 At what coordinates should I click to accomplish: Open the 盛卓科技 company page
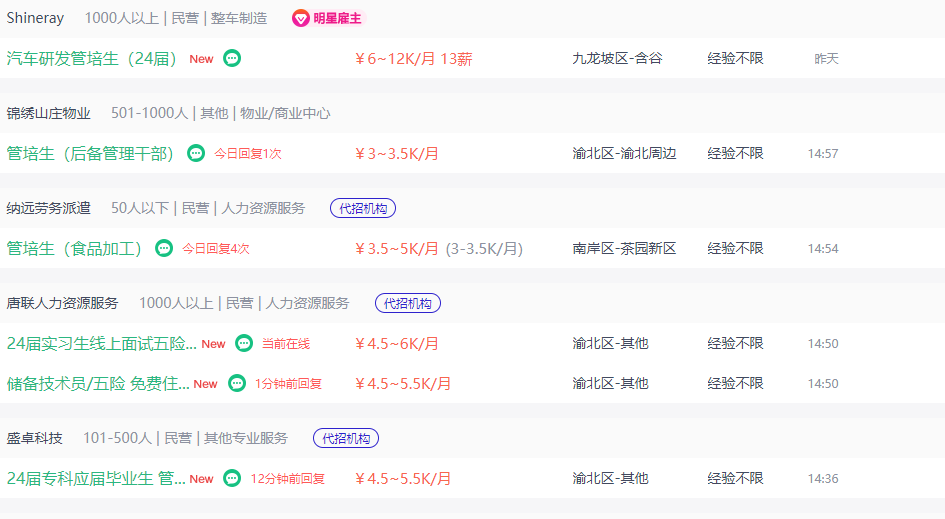[34, 438]
